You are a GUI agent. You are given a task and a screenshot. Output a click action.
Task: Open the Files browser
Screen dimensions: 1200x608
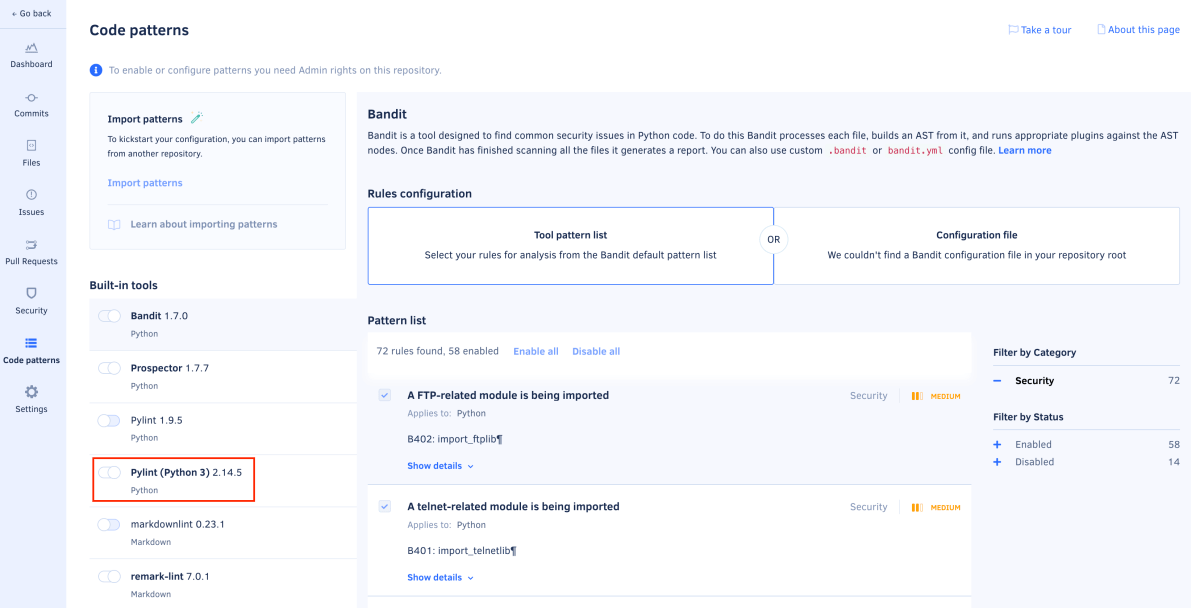click(31, 152)
